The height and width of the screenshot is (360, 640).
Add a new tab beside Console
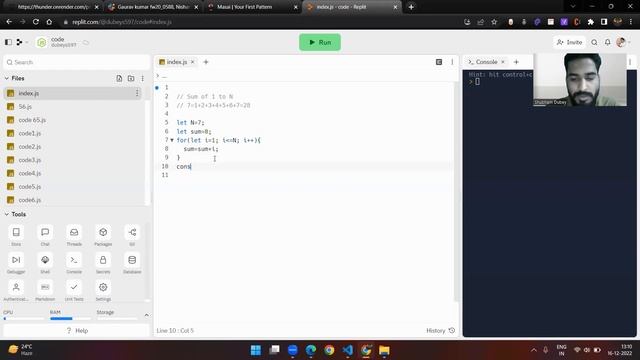point(516,62)
